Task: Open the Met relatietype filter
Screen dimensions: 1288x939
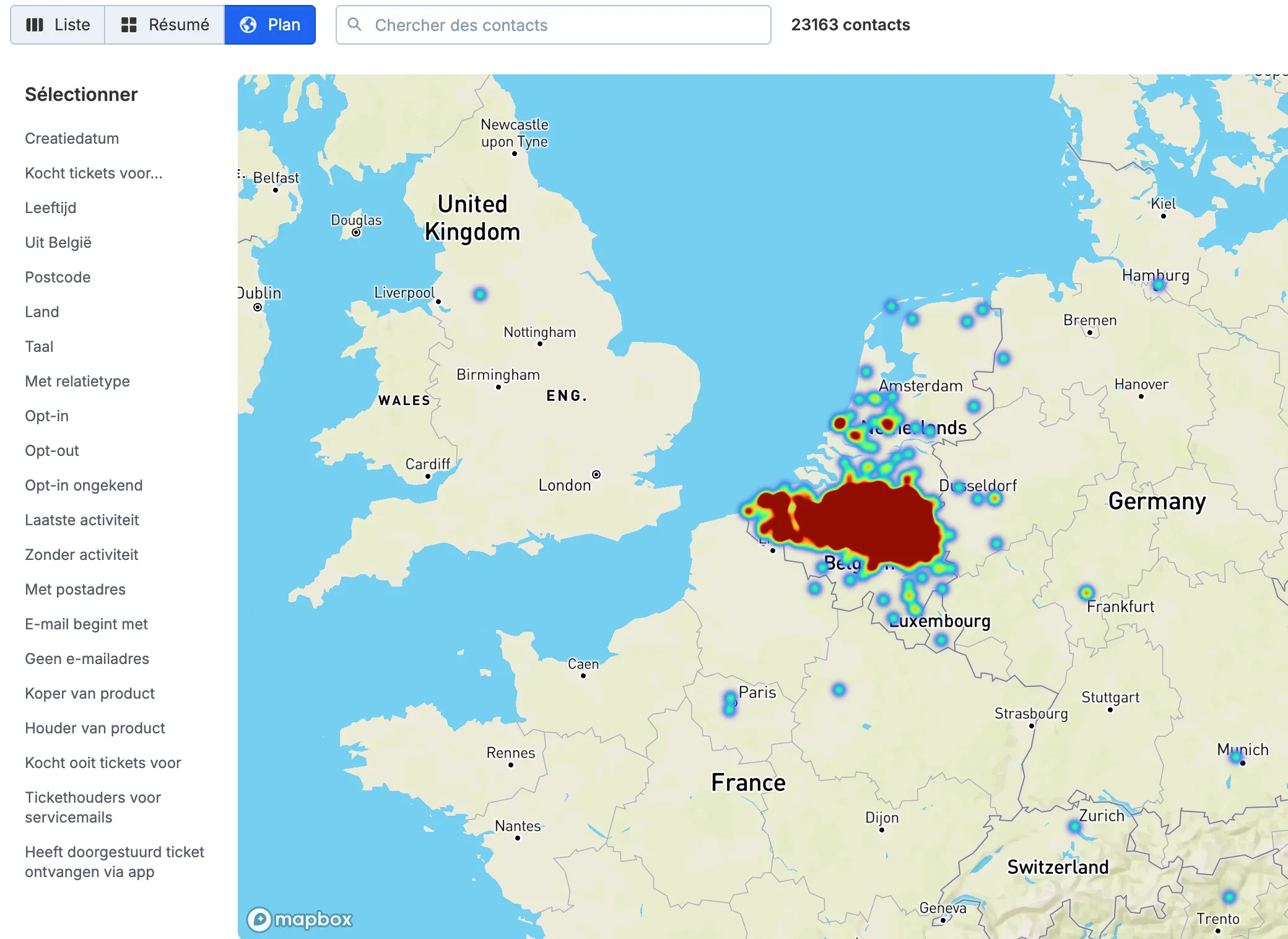Action: (77, 382)
